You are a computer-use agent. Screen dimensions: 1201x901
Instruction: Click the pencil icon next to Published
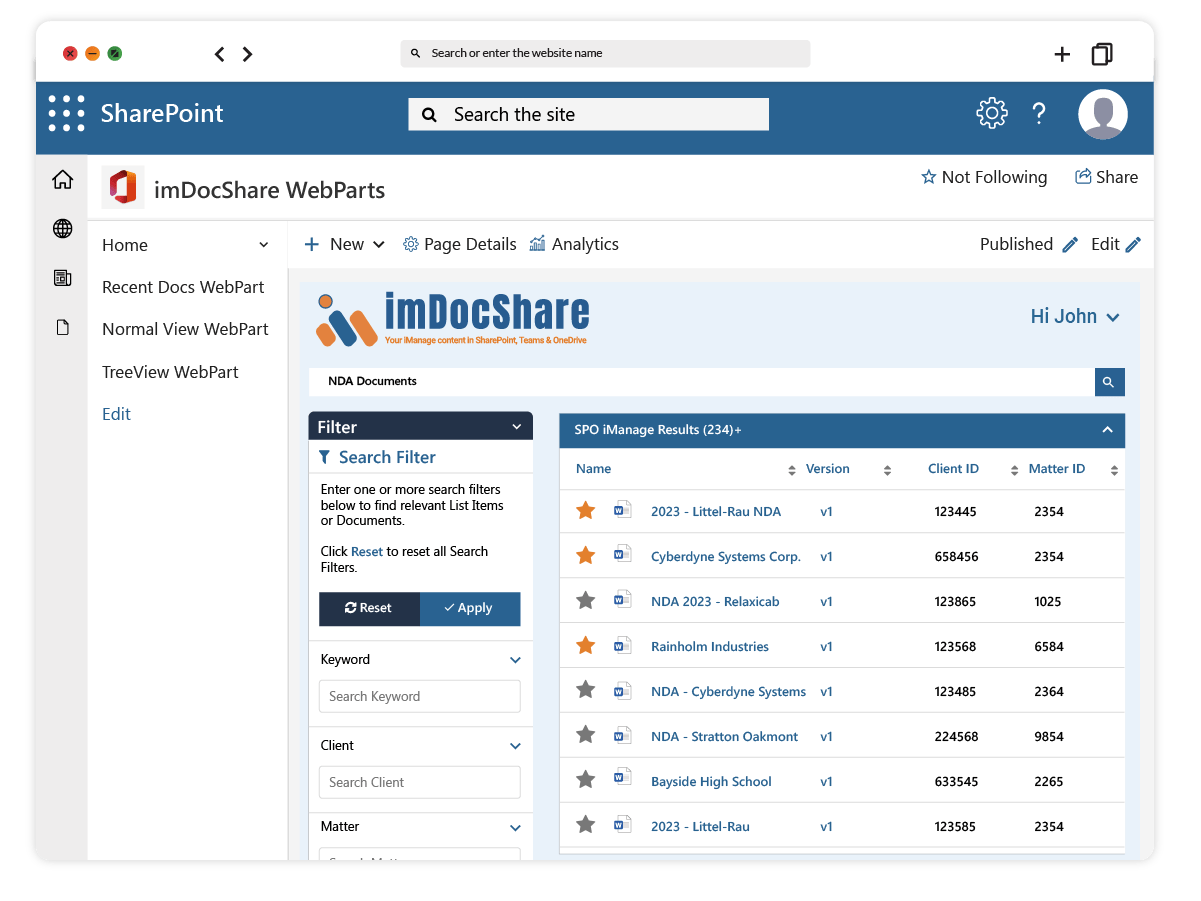click(1070, 245)
